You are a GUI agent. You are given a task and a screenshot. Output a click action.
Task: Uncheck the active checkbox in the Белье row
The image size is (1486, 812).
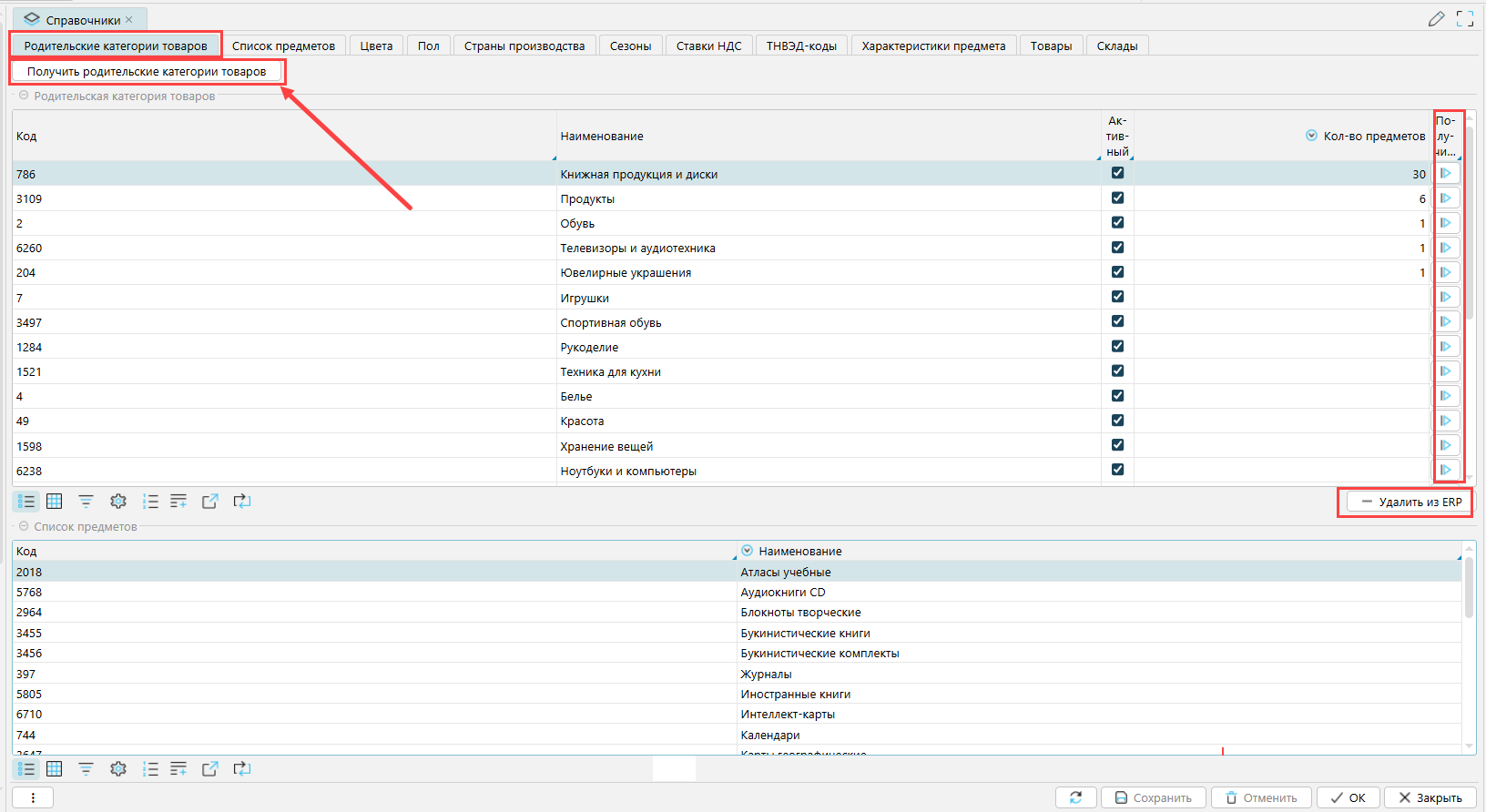point(1117,396)
